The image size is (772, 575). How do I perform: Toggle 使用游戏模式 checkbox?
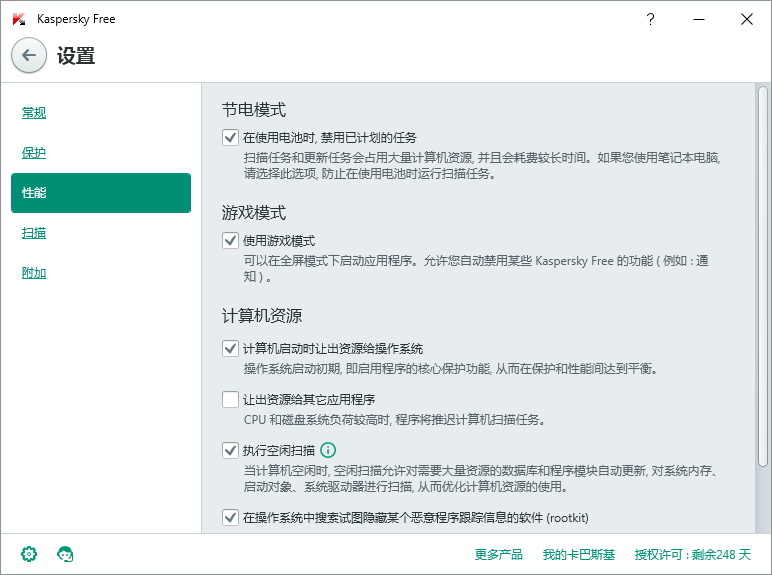(x=230, y=240)
